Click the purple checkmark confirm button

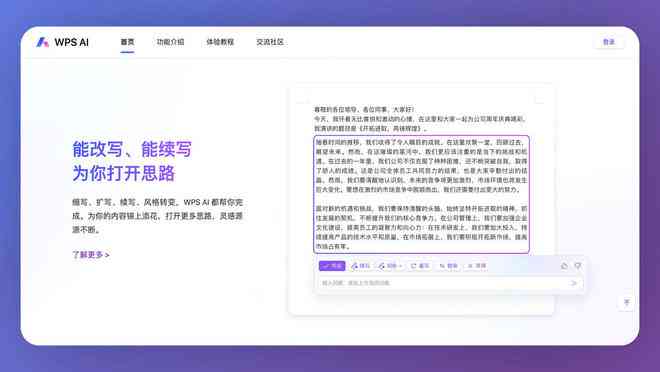point(332,266)
